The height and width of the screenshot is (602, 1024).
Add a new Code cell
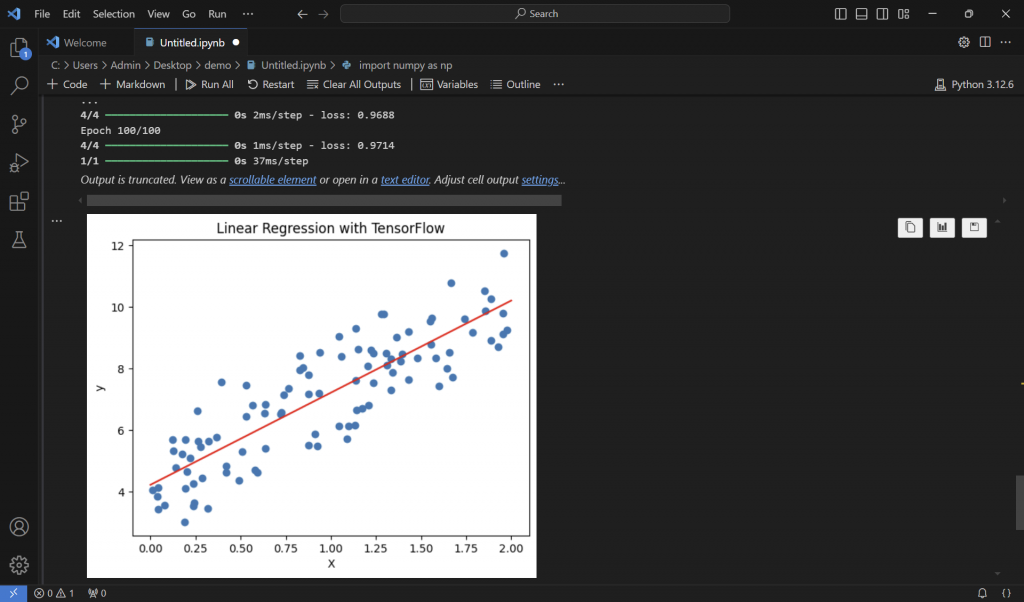point(67,84)
